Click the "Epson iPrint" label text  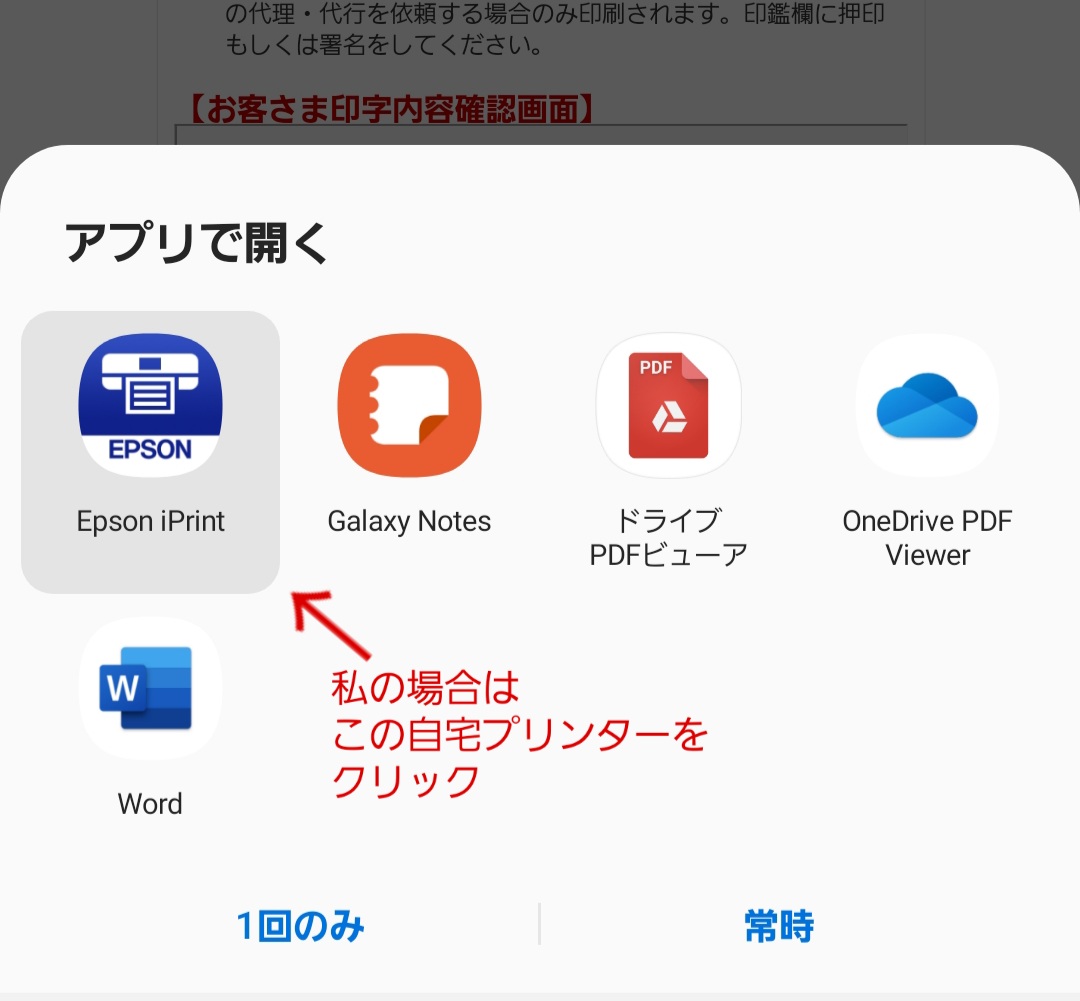[x=150, y=522]
